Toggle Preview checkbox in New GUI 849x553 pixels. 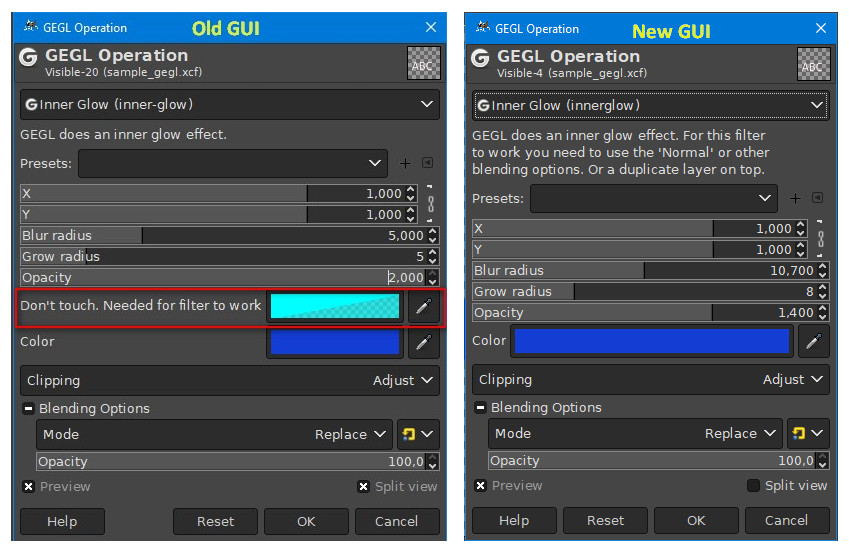click(x=480, y=485)
